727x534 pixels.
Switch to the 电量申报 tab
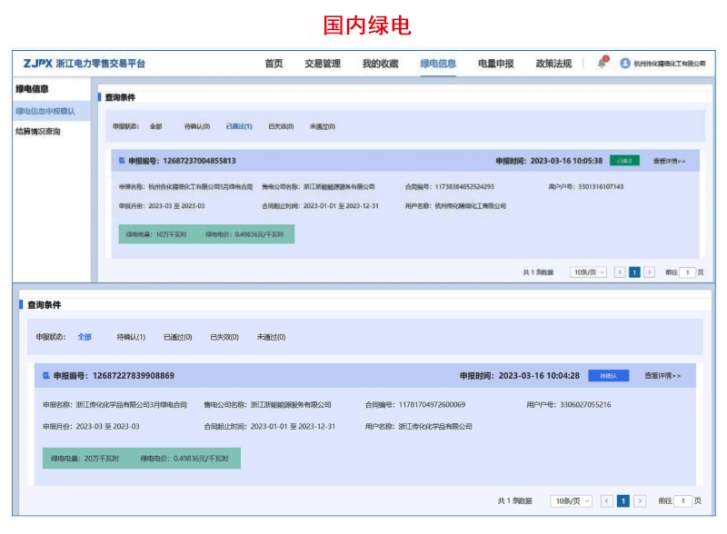click(495, 63)
